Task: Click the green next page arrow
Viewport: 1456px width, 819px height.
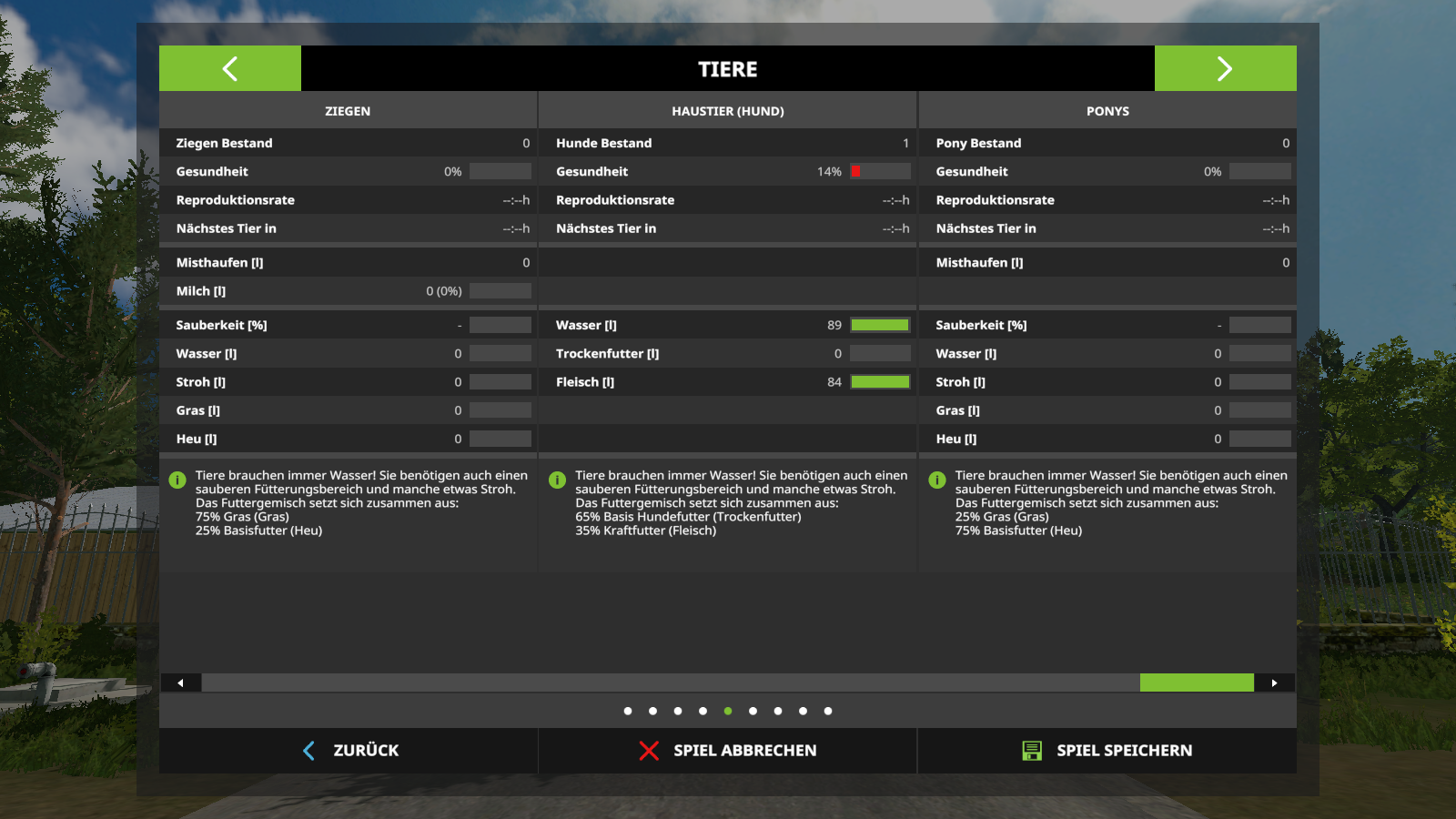Action: (x=1225, y=68)
